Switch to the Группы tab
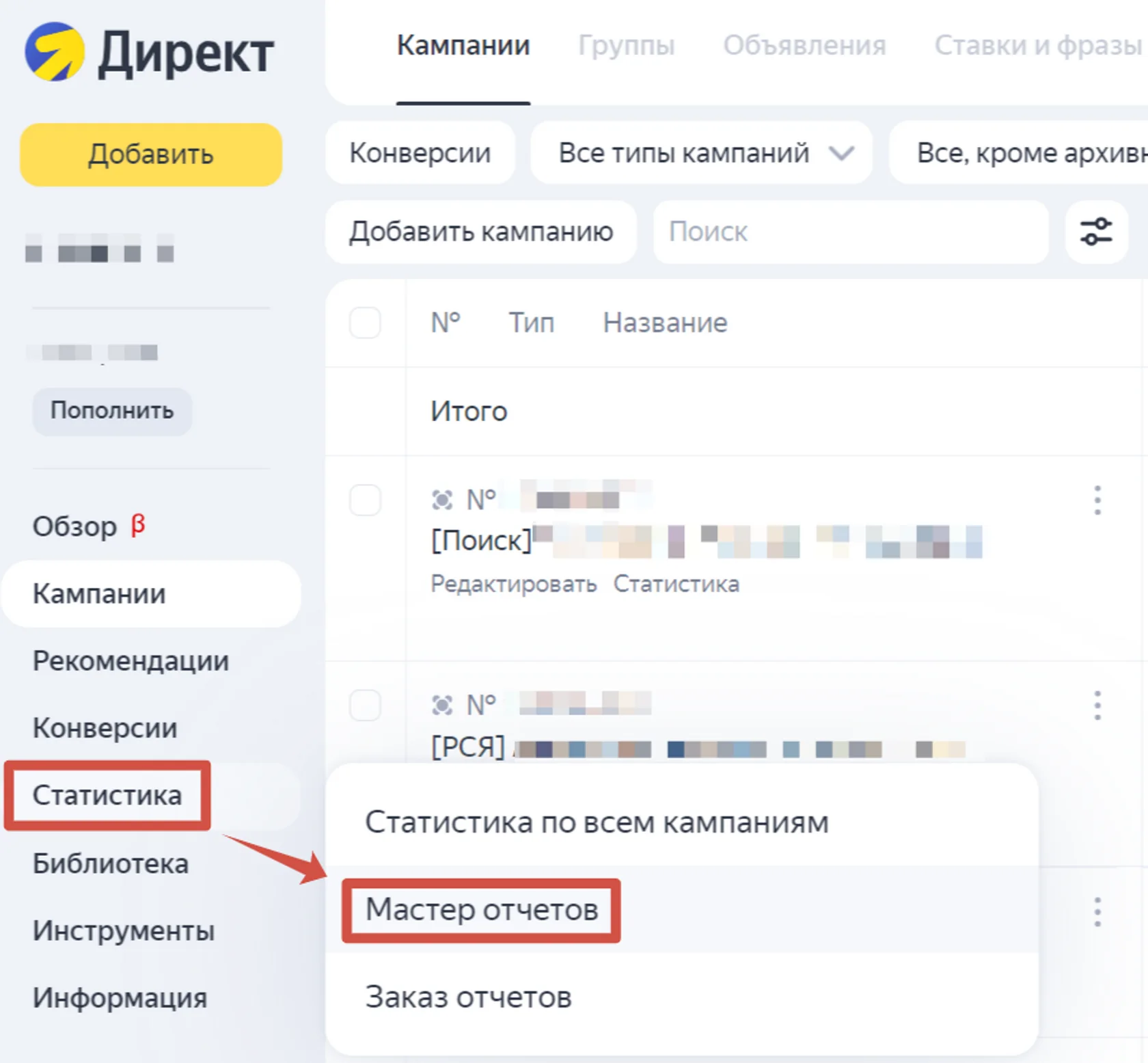1148x1063 pixels. click(626, 46)
